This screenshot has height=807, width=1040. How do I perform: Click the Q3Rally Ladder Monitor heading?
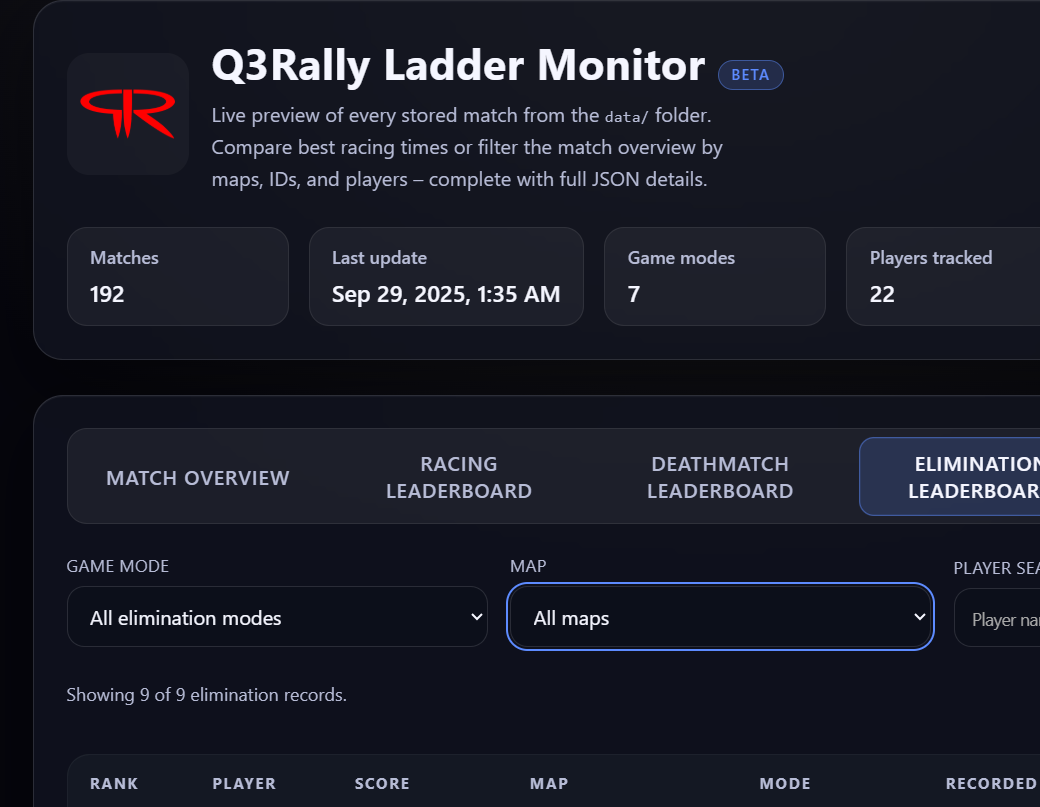458,66
